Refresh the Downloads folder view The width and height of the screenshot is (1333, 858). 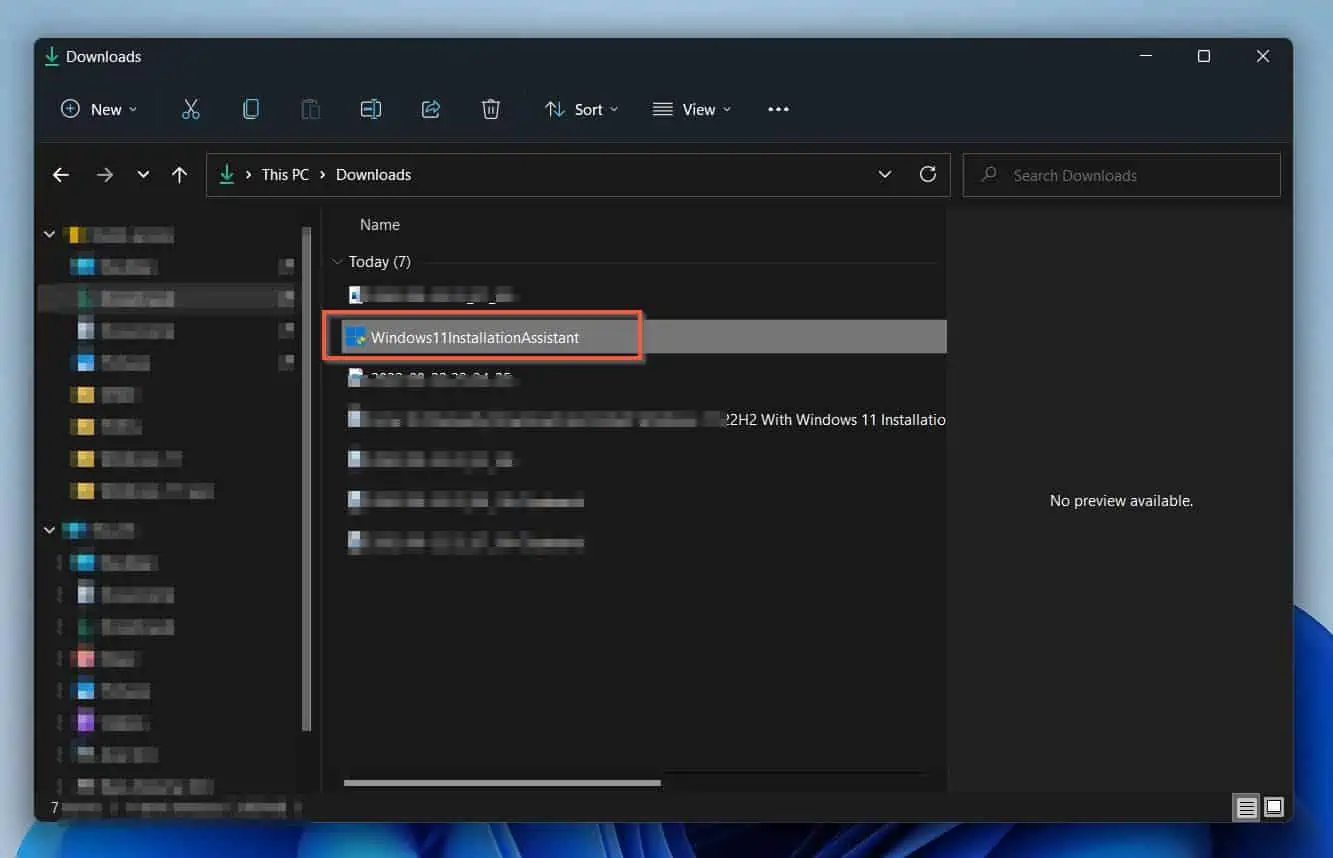tap(928, 174)
